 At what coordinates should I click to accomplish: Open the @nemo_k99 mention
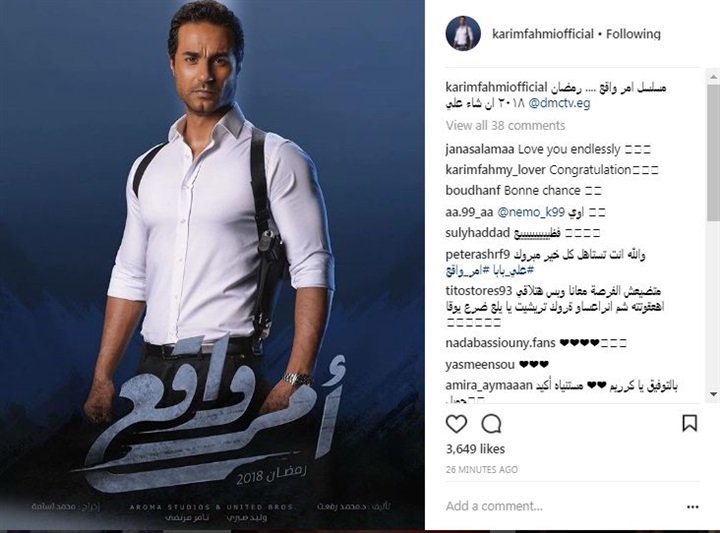531,212
